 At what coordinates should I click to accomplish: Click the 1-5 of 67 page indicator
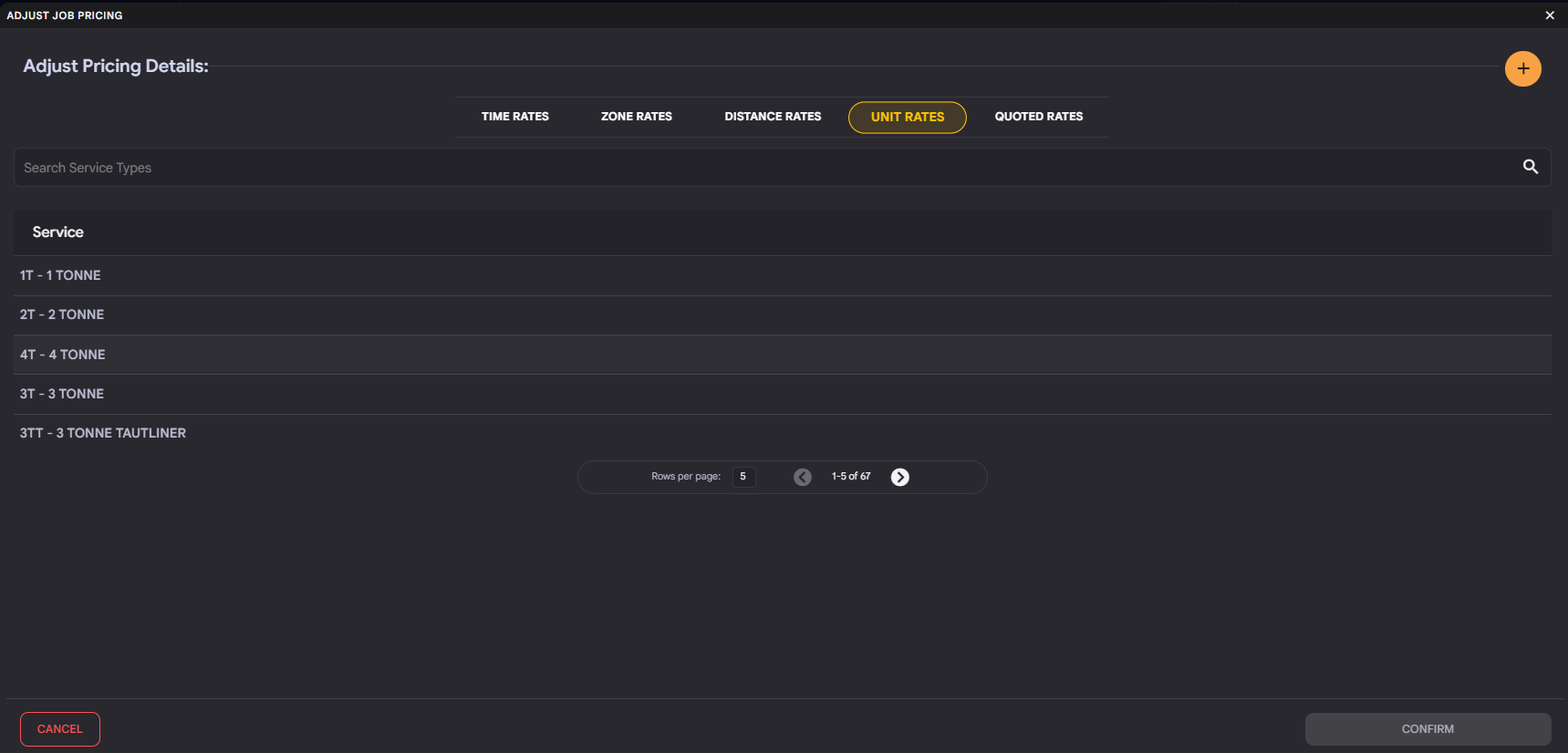(851, 477)
